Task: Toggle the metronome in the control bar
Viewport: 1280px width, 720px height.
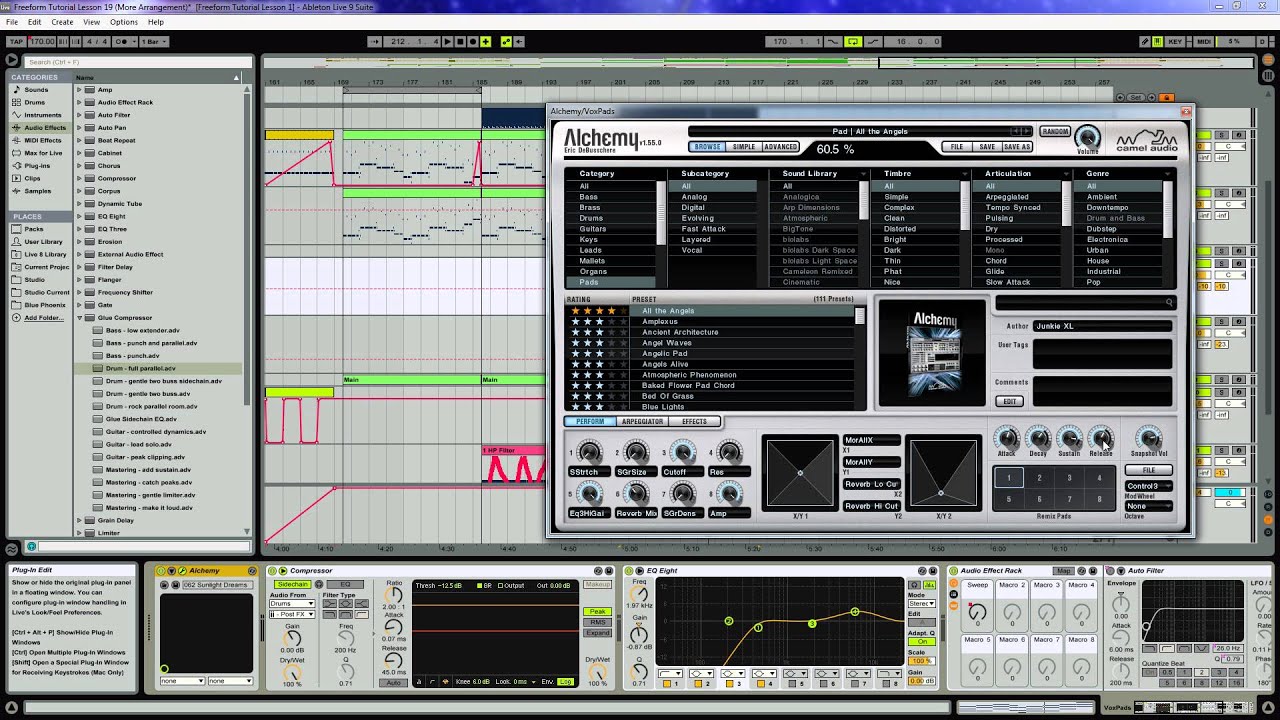Action: [x=123, y=41]
